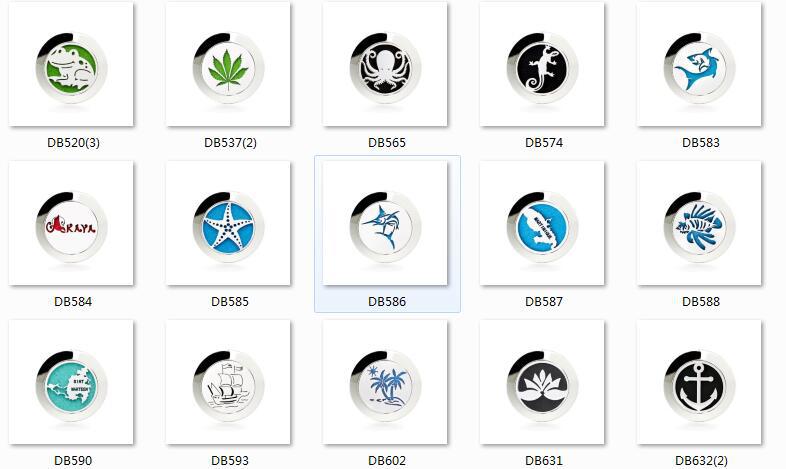Select the teal island map thumbnail DB590
The image size is (786, 469).
coord(71,382)
